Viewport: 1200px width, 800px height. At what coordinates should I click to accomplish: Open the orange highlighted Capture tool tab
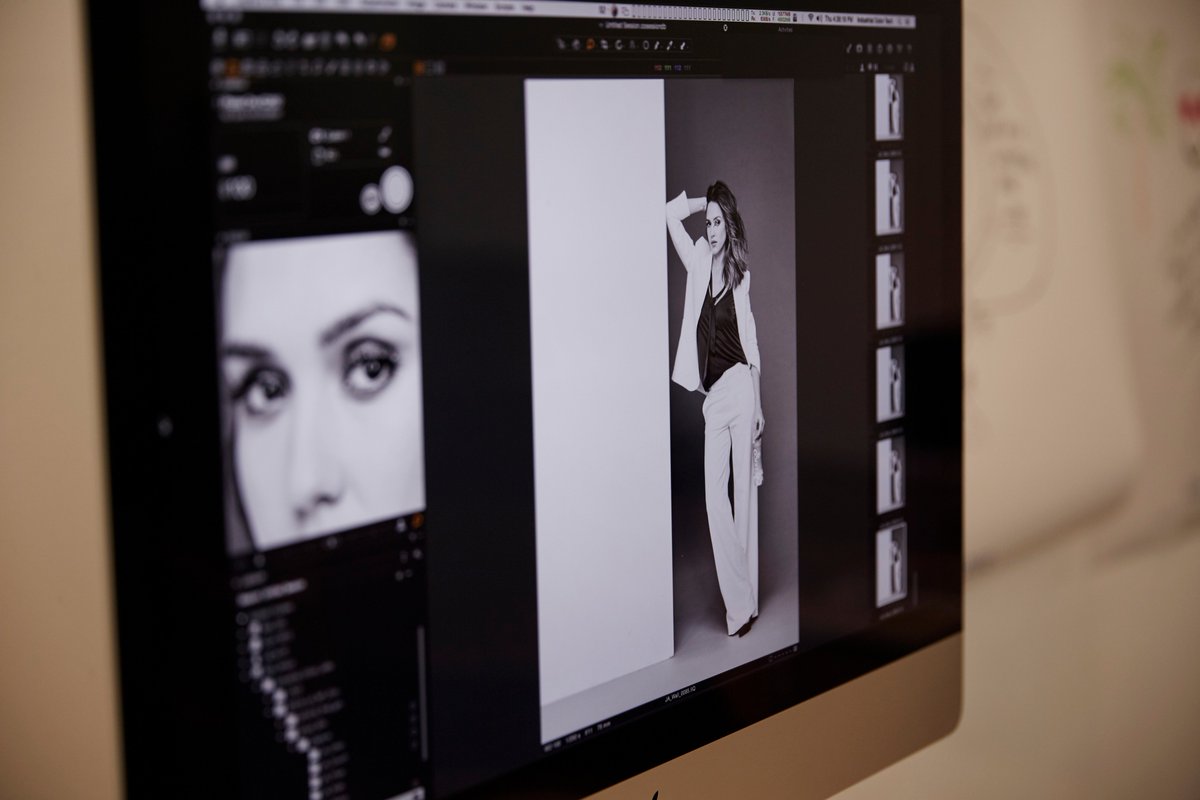point(232,67)
